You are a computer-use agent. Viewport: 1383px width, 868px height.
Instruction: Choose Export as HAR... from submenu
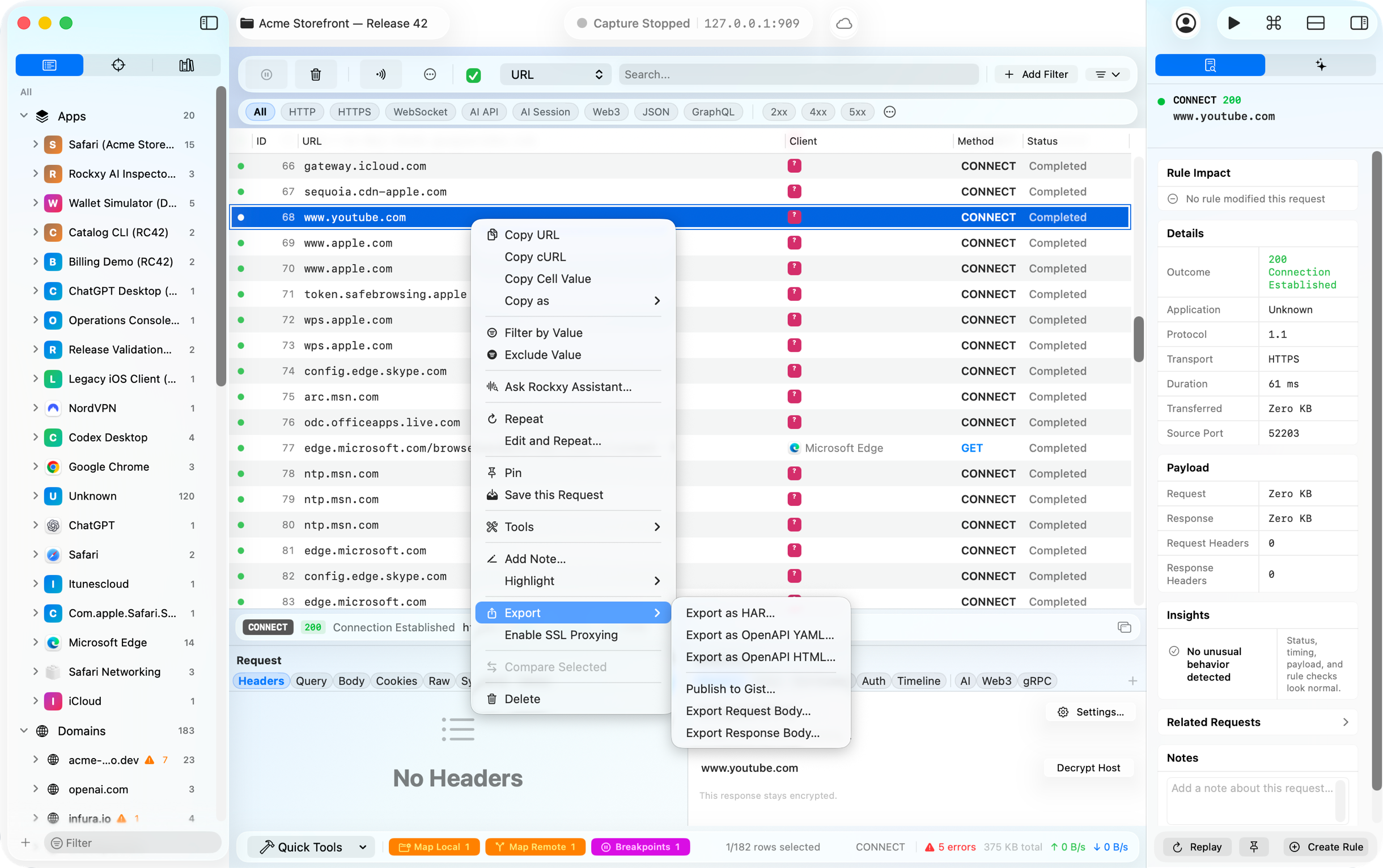[730, 612]
